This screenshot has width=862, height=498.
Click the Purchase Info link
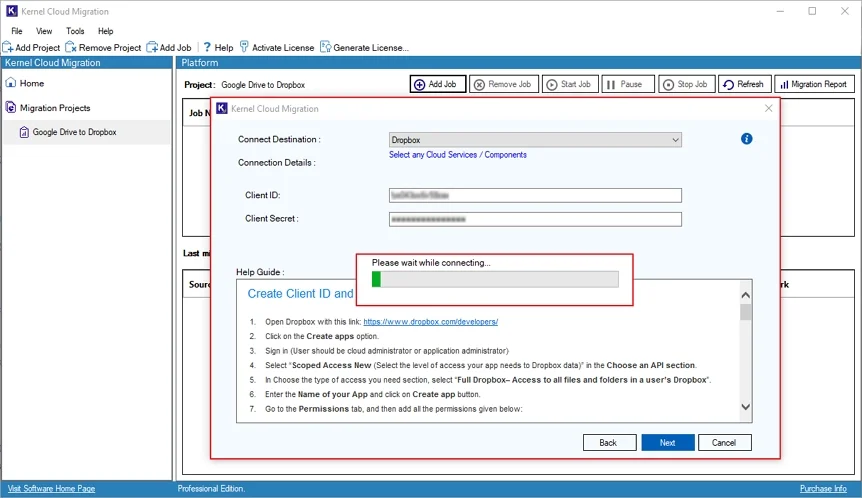pos(823,489)
